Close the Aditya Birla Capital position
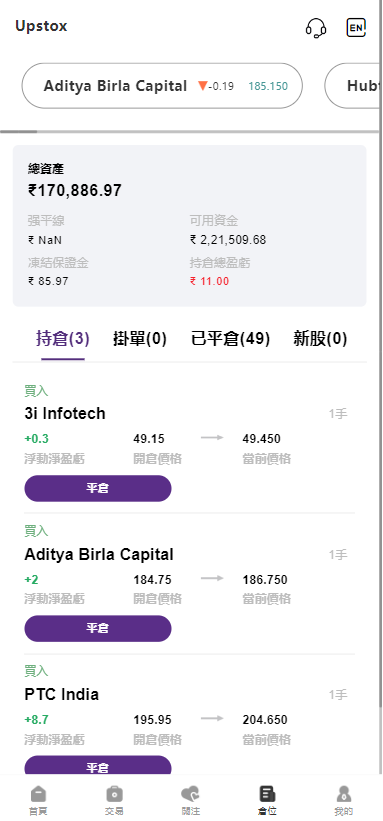The width and height of the screenshot is (383, 821). (x=98, y=628)
